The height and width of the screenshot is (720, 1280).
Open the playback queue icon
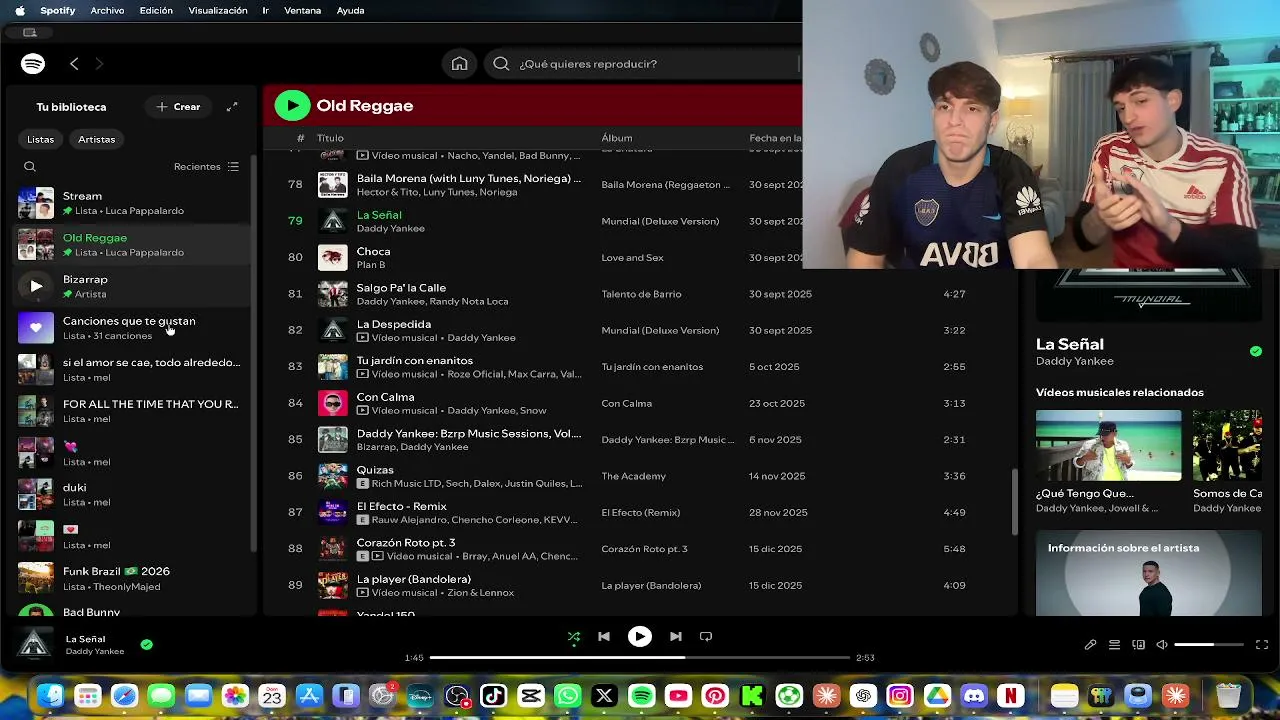[1114, 645]
